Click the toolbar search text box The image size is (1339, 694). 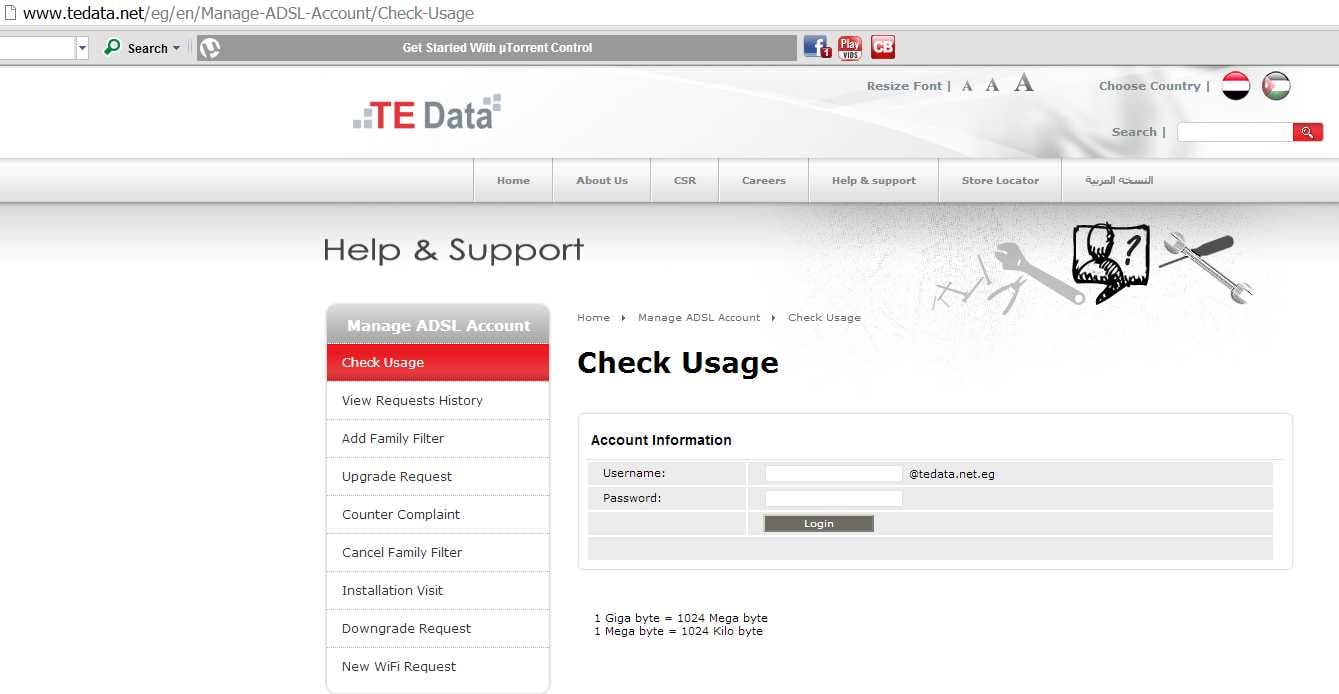click(x=37, y=47)
